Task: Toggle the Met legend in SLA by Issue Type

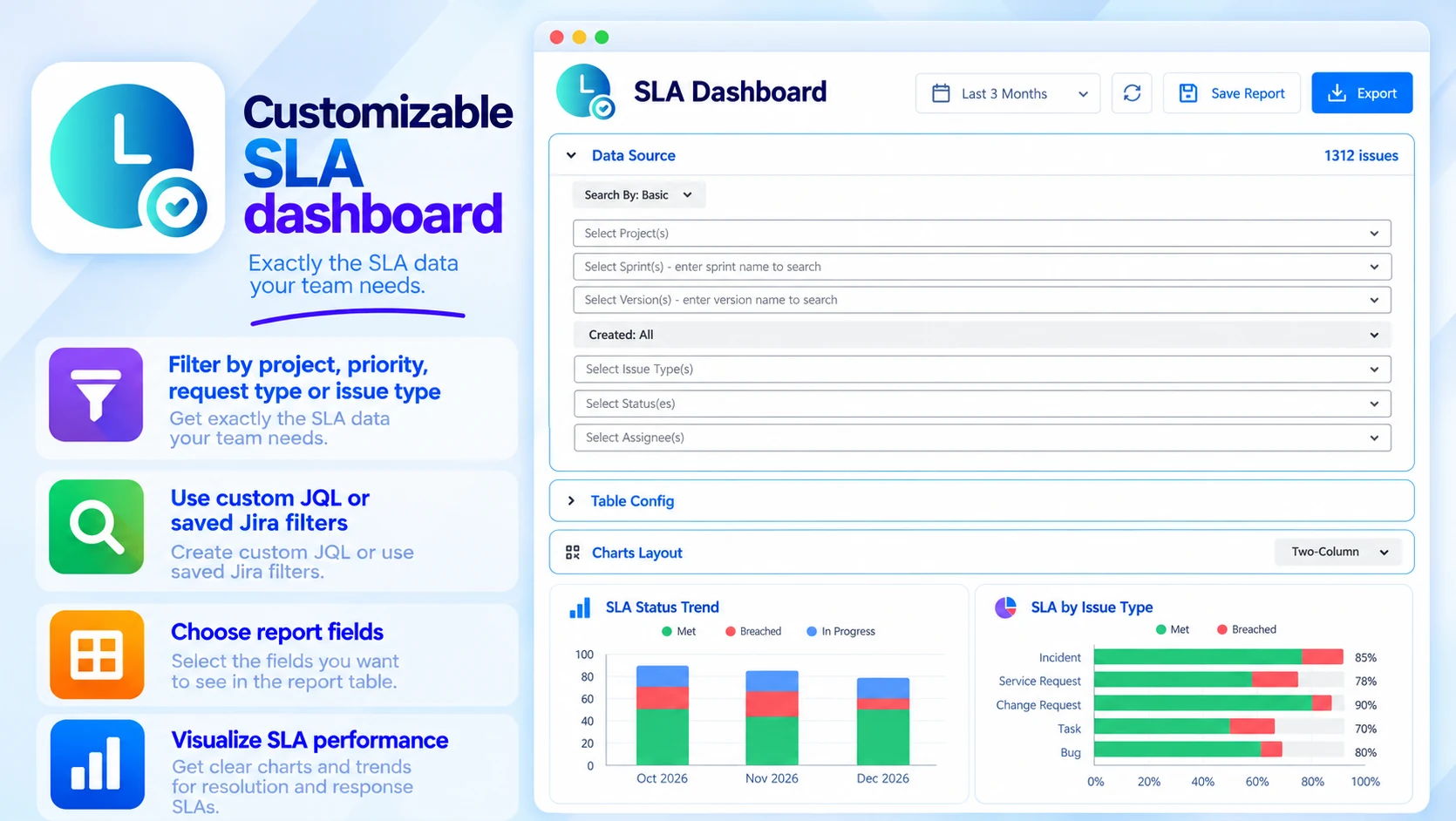Action: pyautogui.click(x=1172, y=629)
